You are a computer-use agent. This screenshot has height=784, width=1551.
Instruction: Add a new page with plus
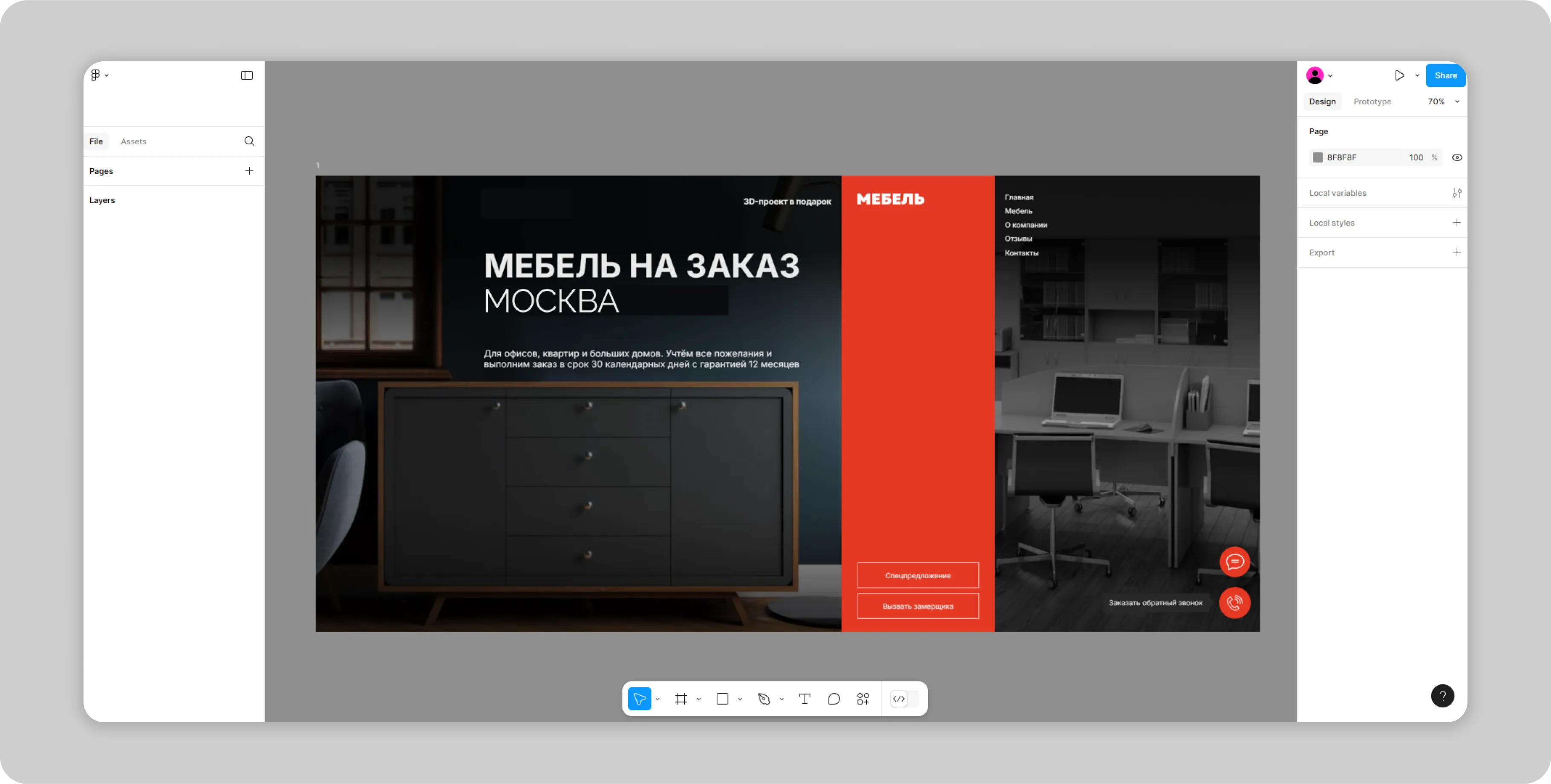tap(249, 171)
